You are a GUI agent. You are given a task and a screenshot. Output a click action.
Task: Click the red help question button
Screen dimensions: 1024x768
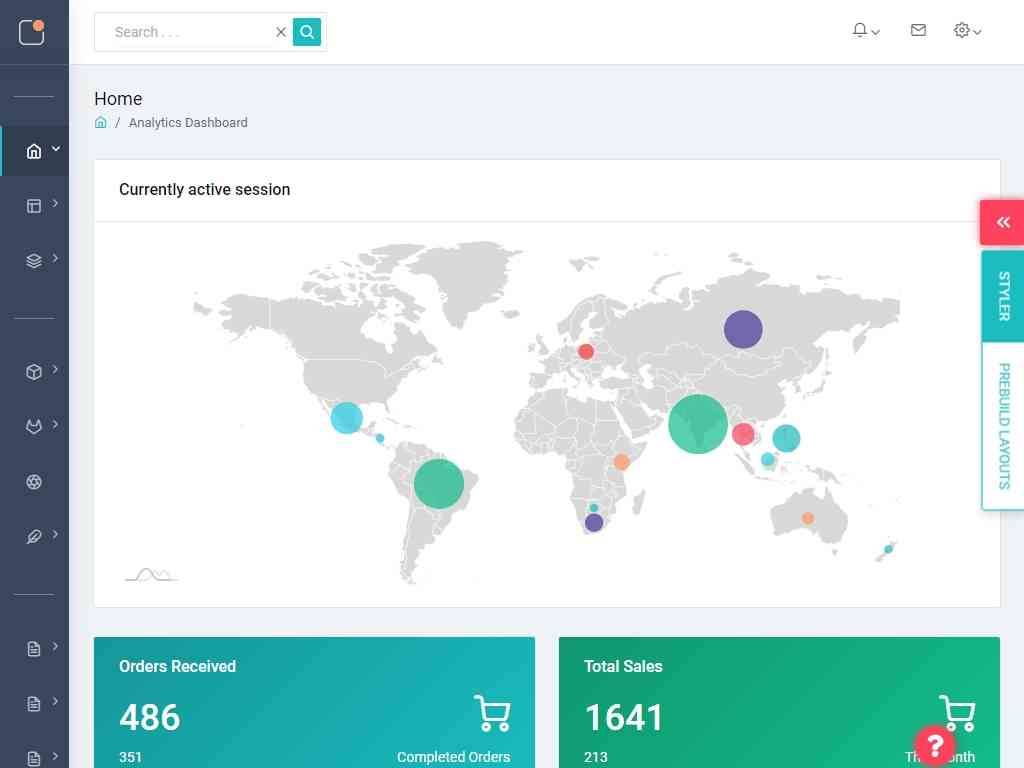point(935,745)
